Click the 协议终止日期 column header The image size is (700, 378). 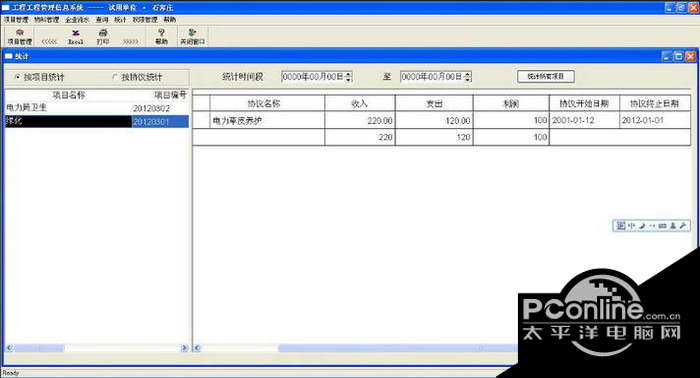pyautogui.click(x=655, y=104)
